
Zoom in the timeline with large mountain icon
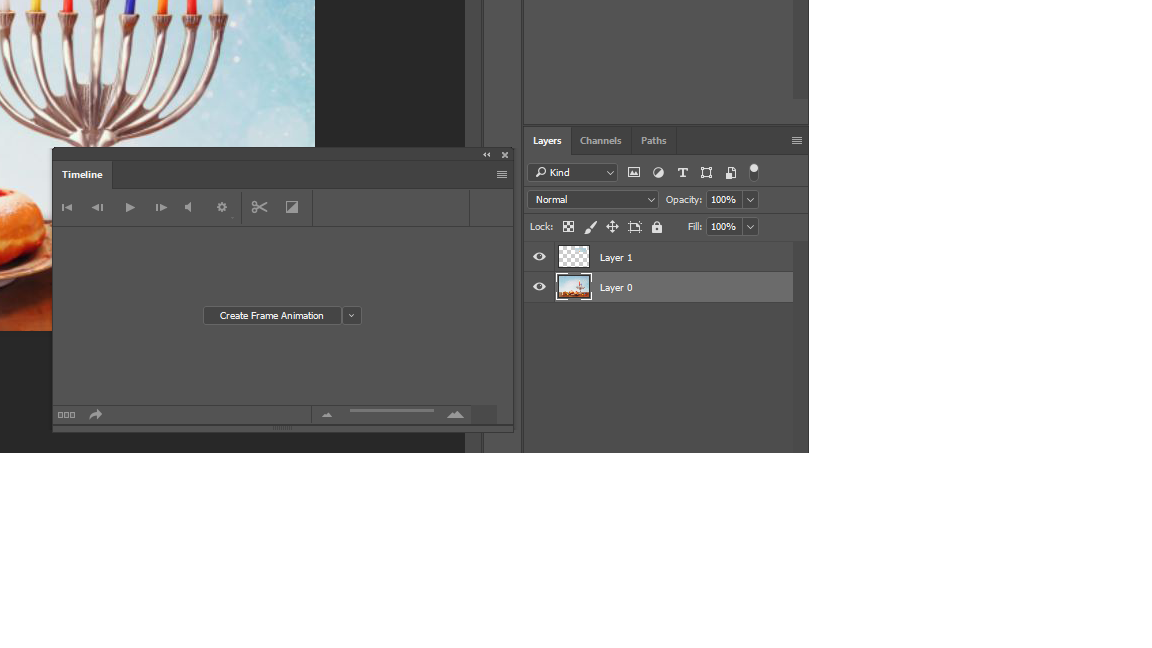tap(456, 415)
